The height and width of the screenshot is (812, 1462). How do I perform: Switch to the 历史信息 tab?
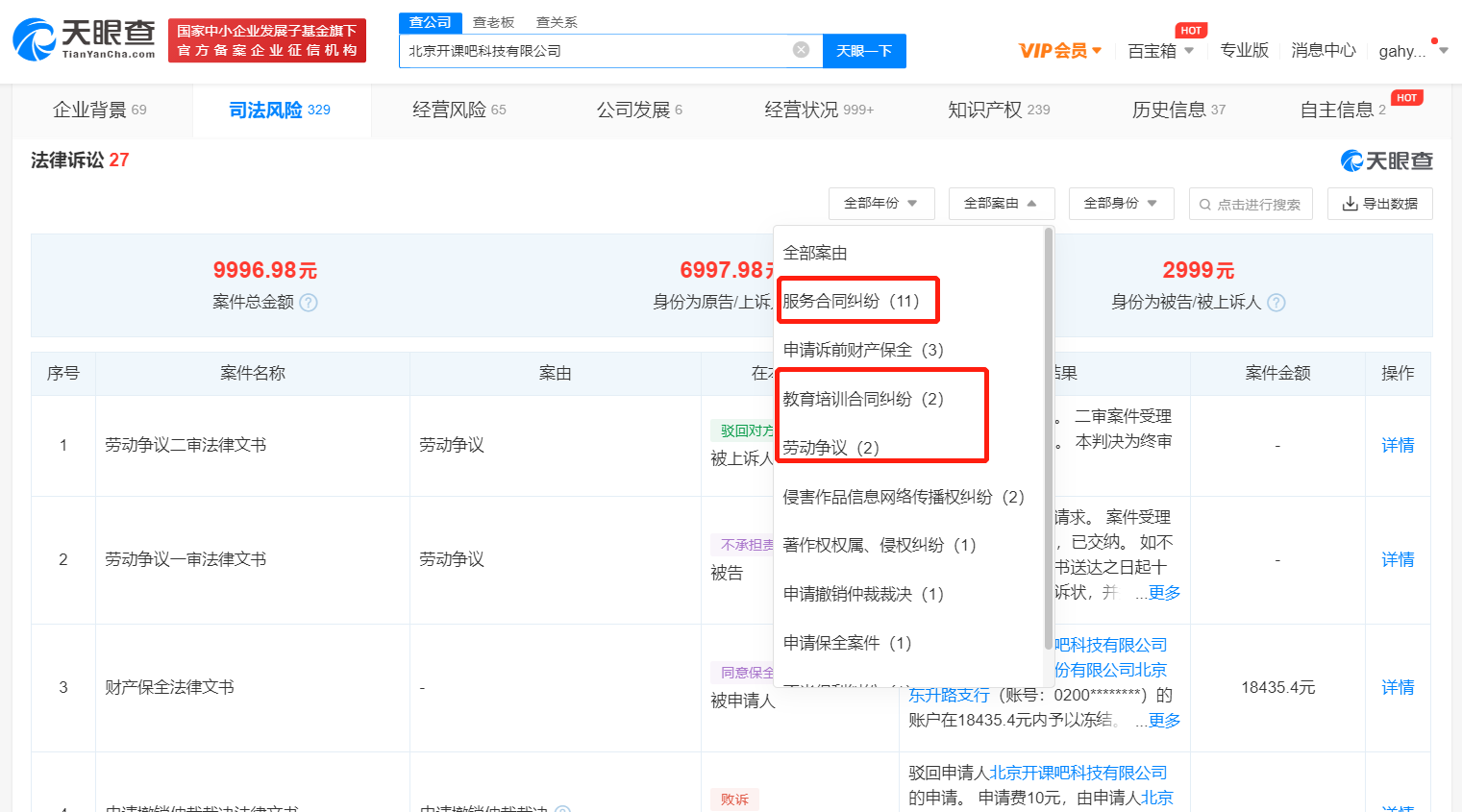coord(1178,110)
